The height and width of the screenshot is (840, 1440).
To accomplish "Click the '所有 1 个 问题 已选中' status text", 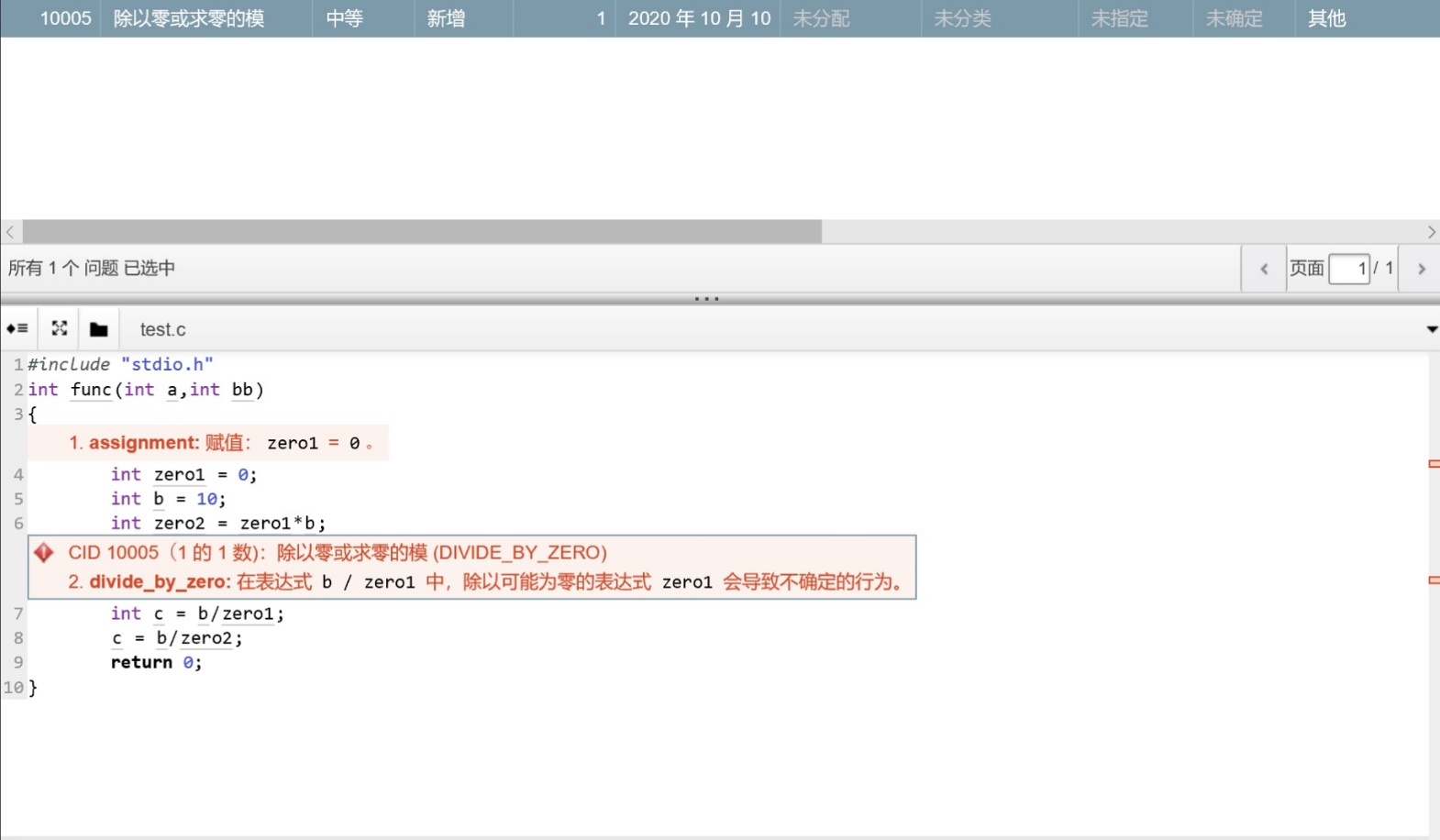I will click(92, 268).
